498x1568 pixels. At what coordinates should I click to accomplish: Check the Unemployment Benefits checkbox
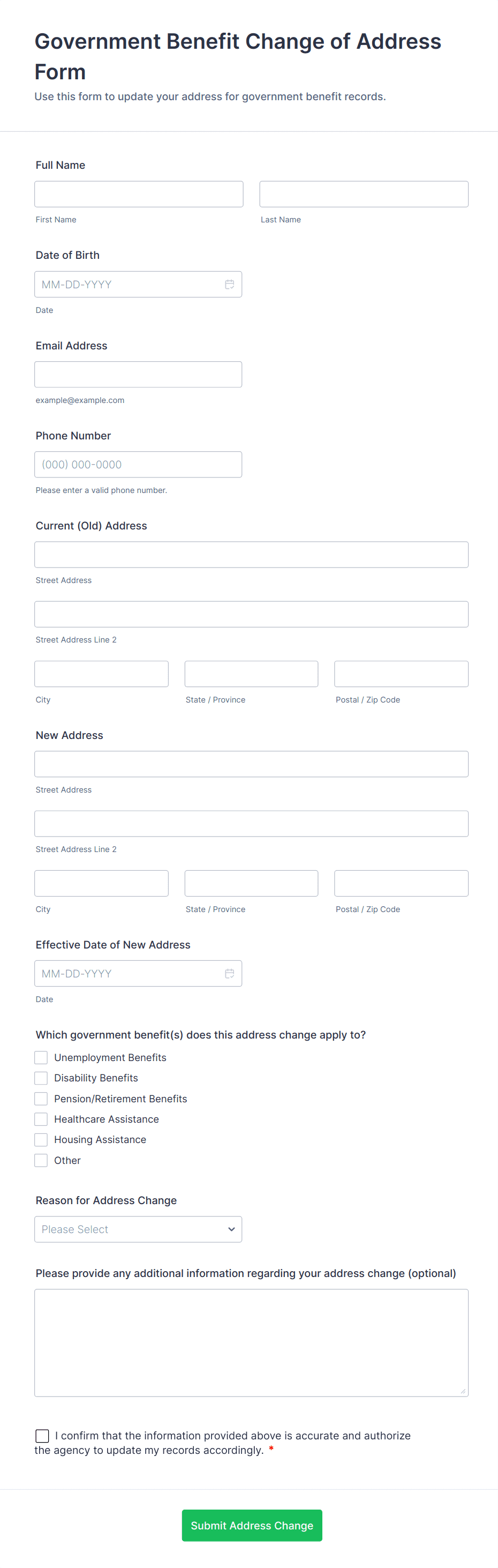click(41, 1057)
